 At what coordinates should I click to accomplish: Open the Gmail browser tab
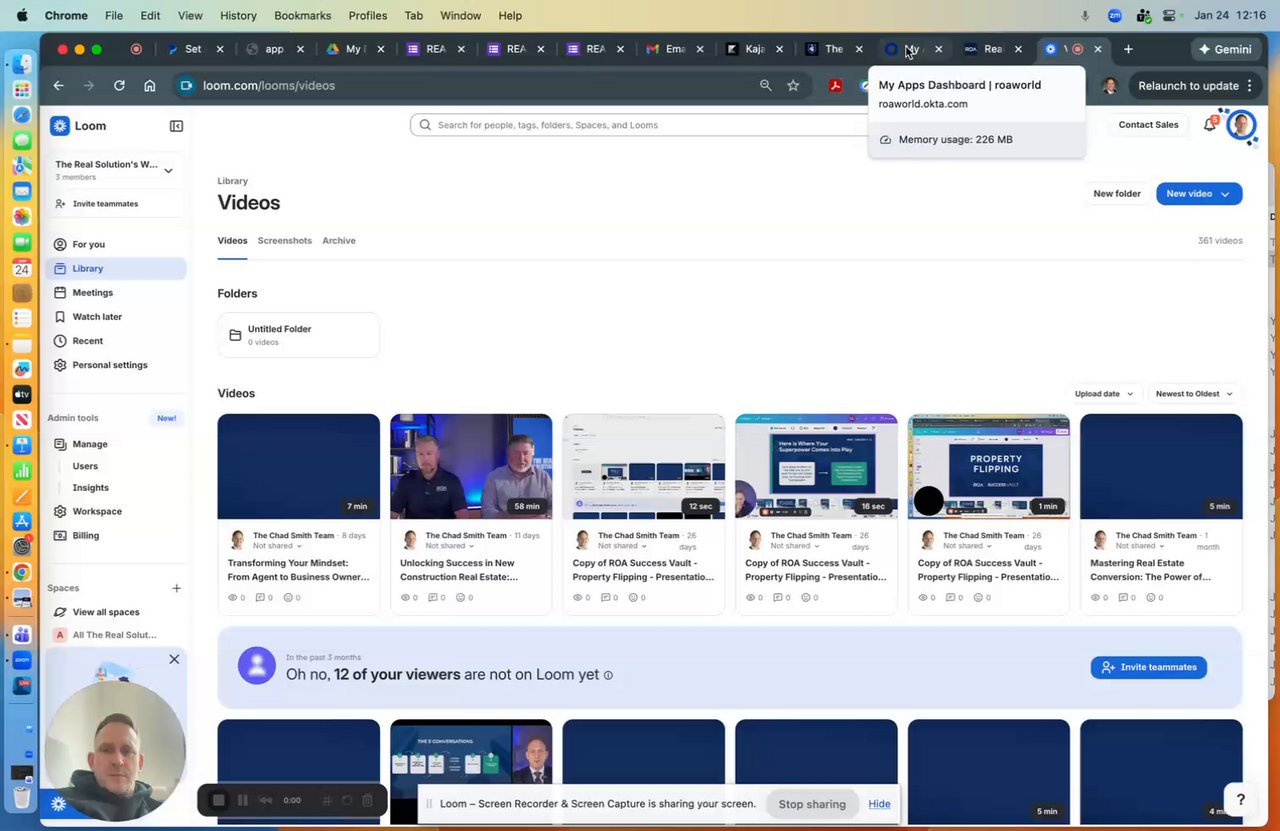[674, 49]
